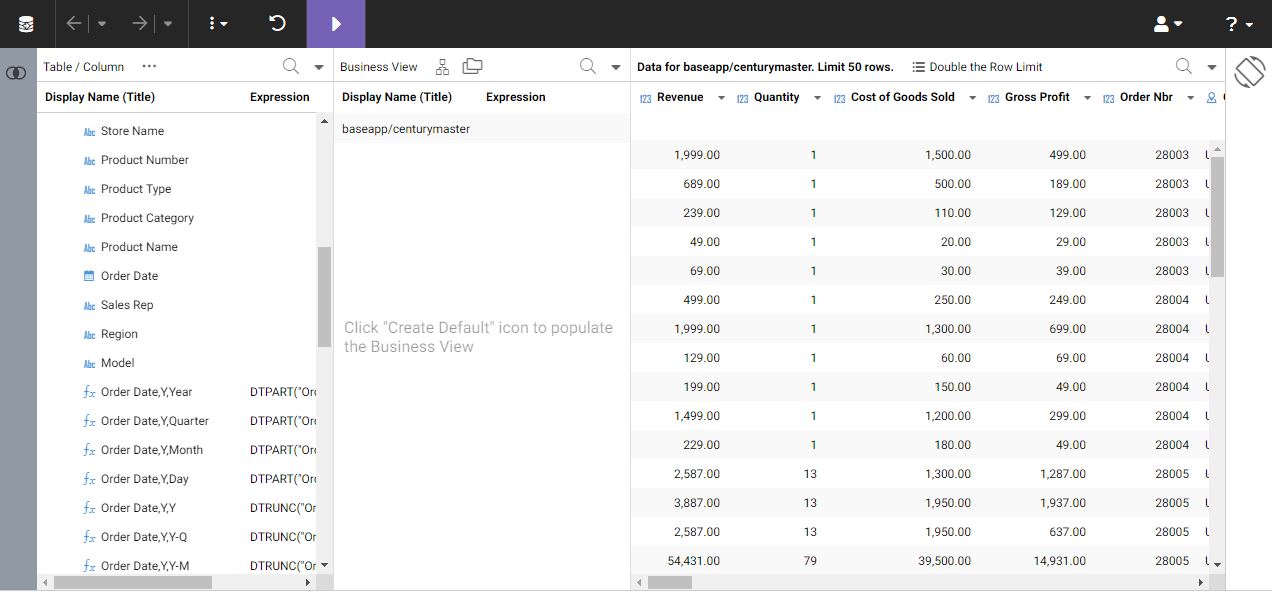1272x592 pixels.
Task: Select the Order Date field
Action: pos(129,276)
